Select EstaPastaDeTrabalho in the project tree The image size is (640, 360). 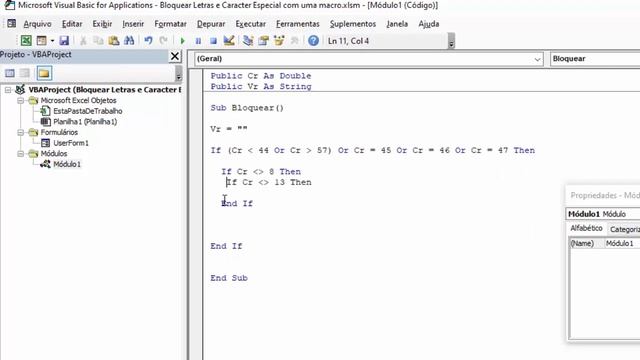[x=88, y=111]
